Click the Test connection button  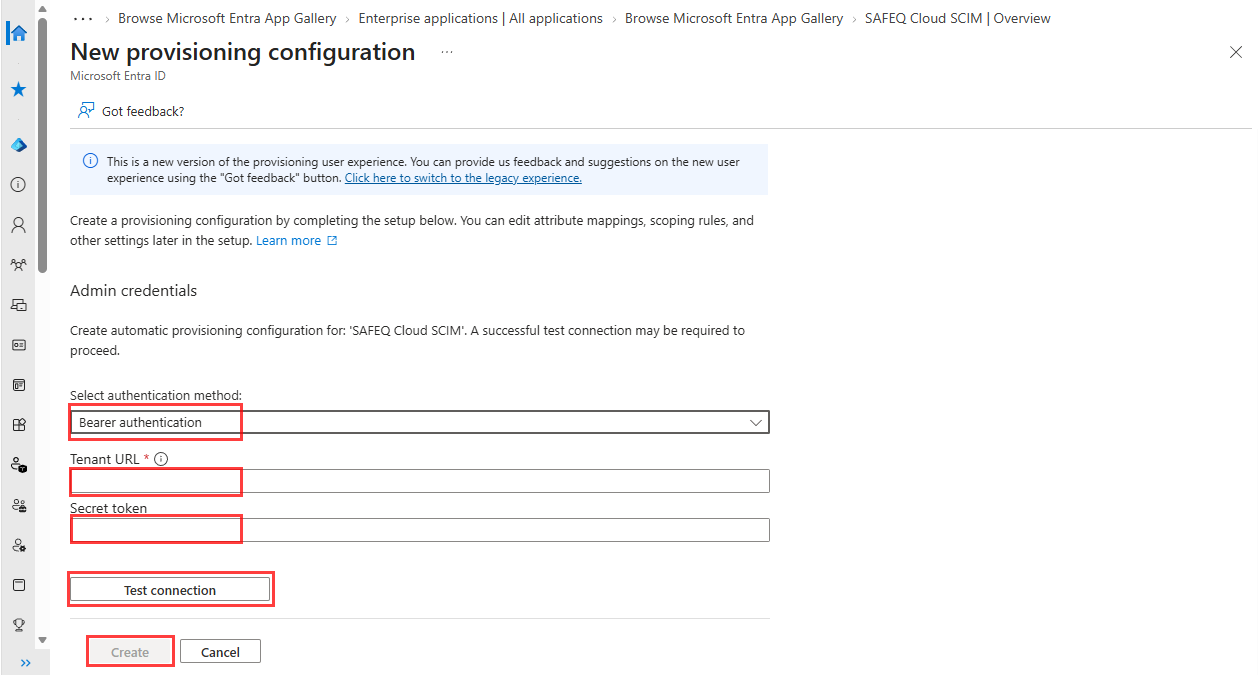(170, 590)
